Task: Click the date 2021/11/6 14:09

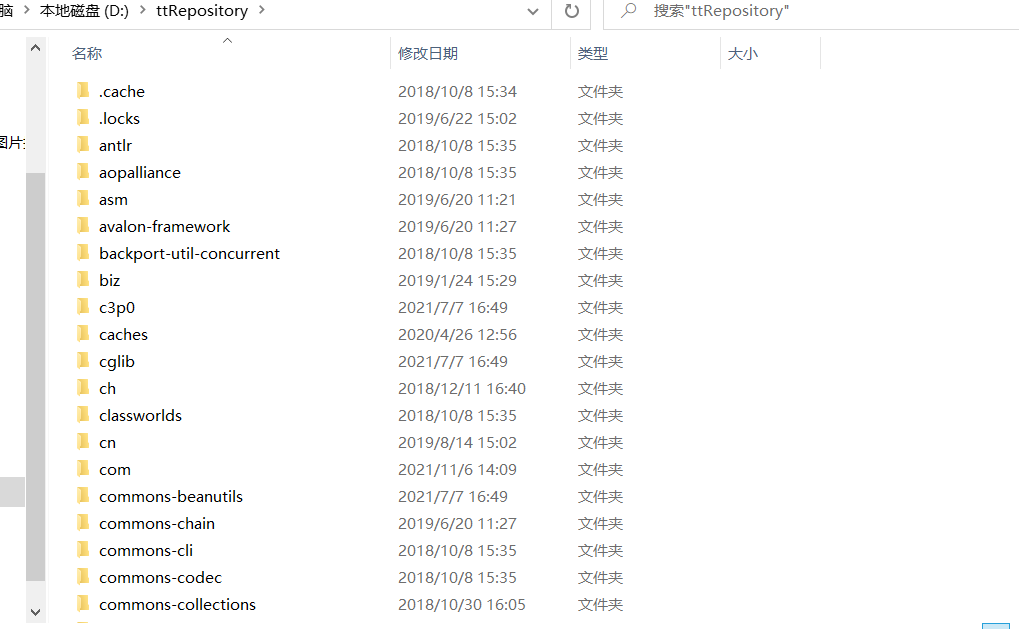Action: [x=457, y=469]
